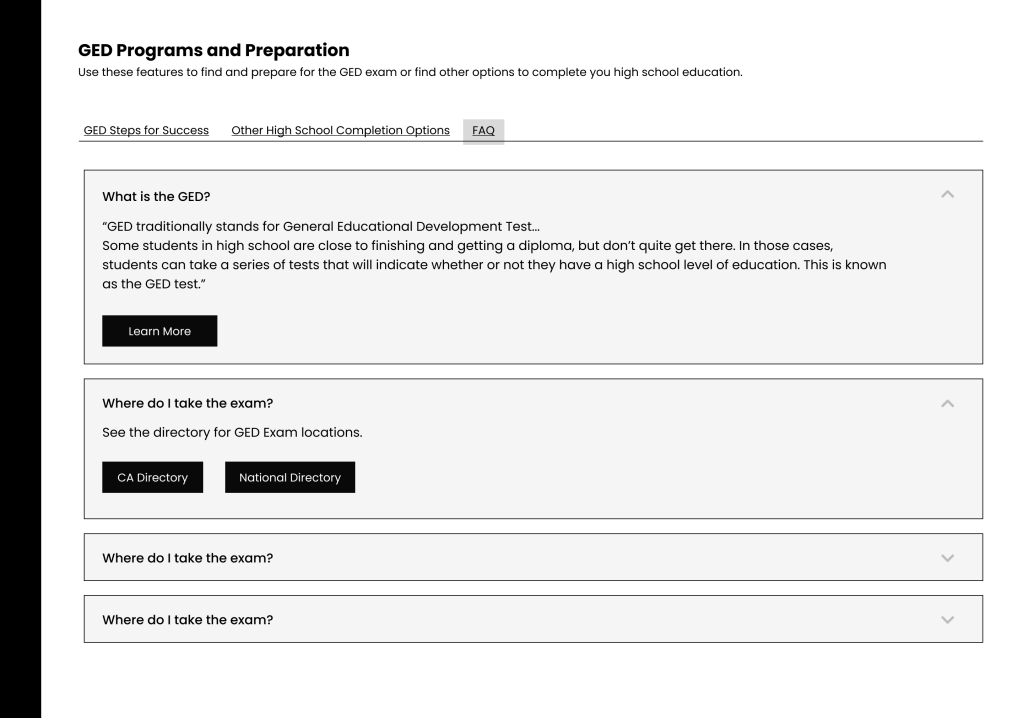The height and width of the screenshot is (718, 1023).
Task: Click the "GED Programs and Preparation" heading
Action: pos(213,49)
